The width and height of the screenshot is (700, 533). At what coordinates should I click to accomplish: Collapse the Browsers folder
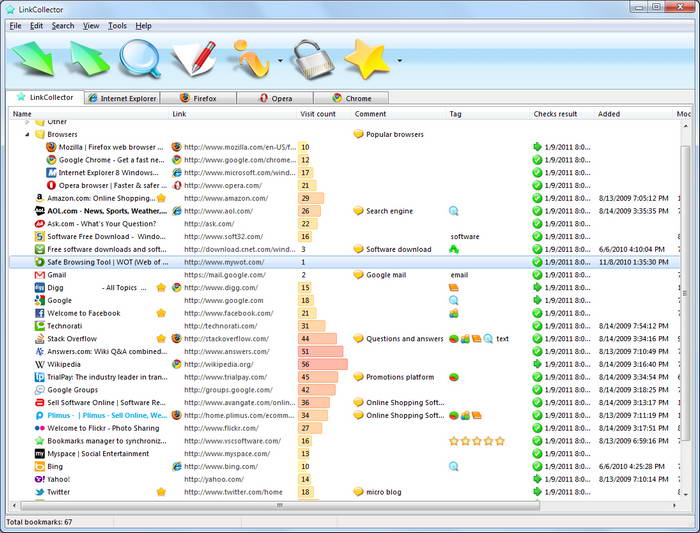(x=27, y=134)
